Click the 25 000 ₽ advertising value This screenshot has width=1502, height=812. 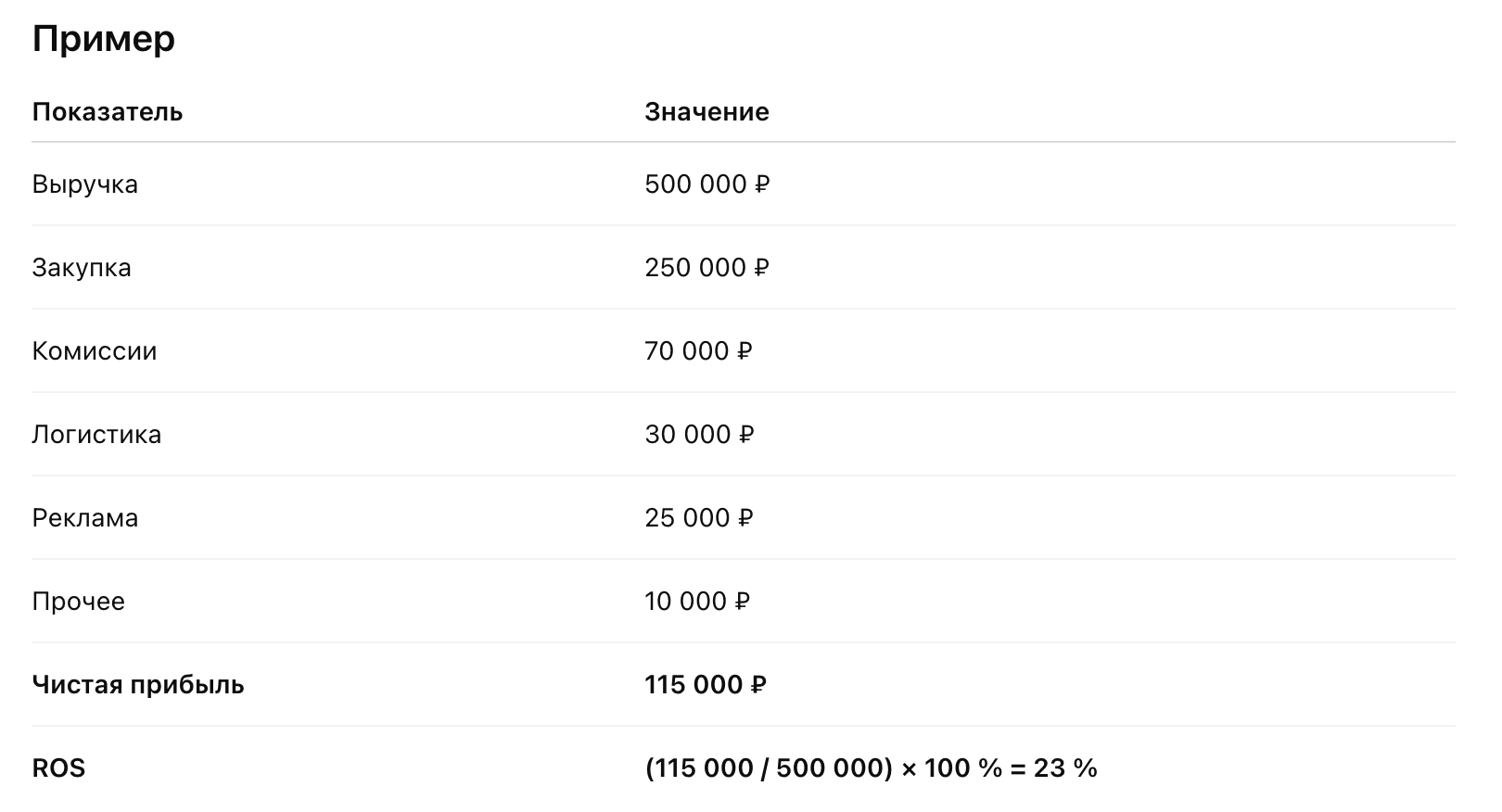[x=698, y=518]
